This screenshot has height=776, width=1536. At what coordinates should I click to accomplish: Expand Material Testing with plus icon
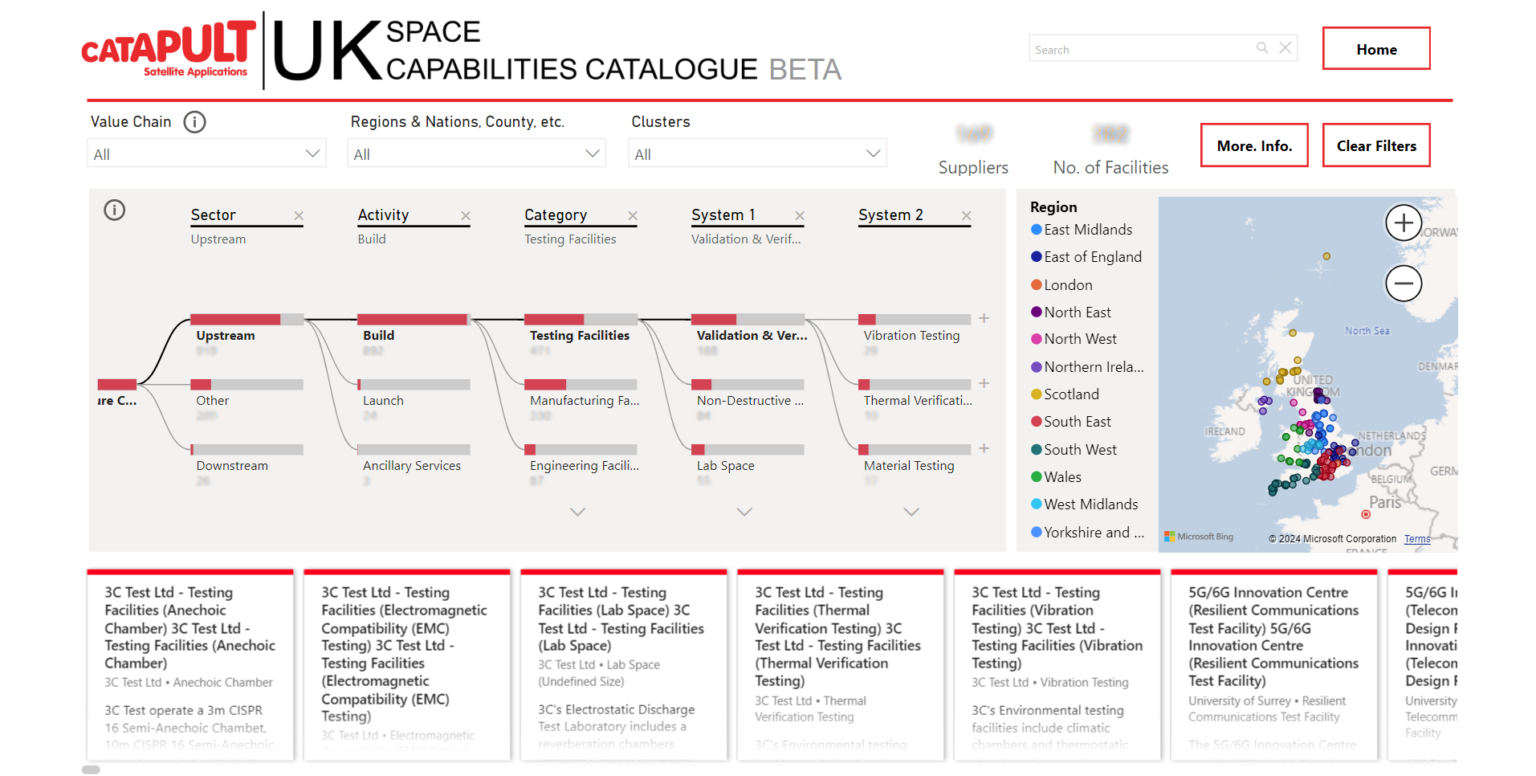[x=984, y=449]
